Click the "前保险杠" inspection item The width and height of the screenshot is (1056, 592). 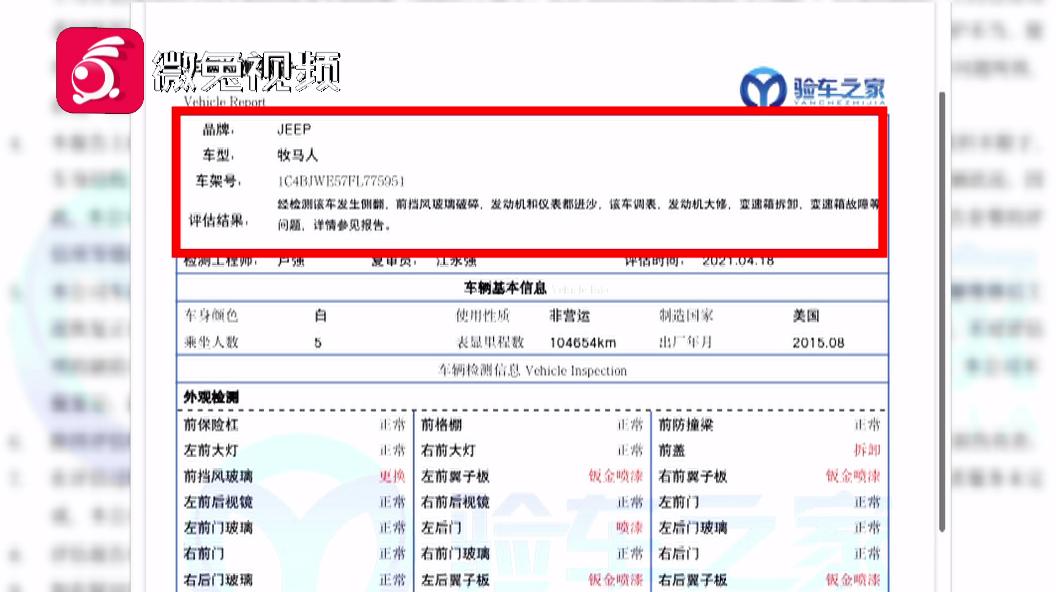tap(211, 425)
